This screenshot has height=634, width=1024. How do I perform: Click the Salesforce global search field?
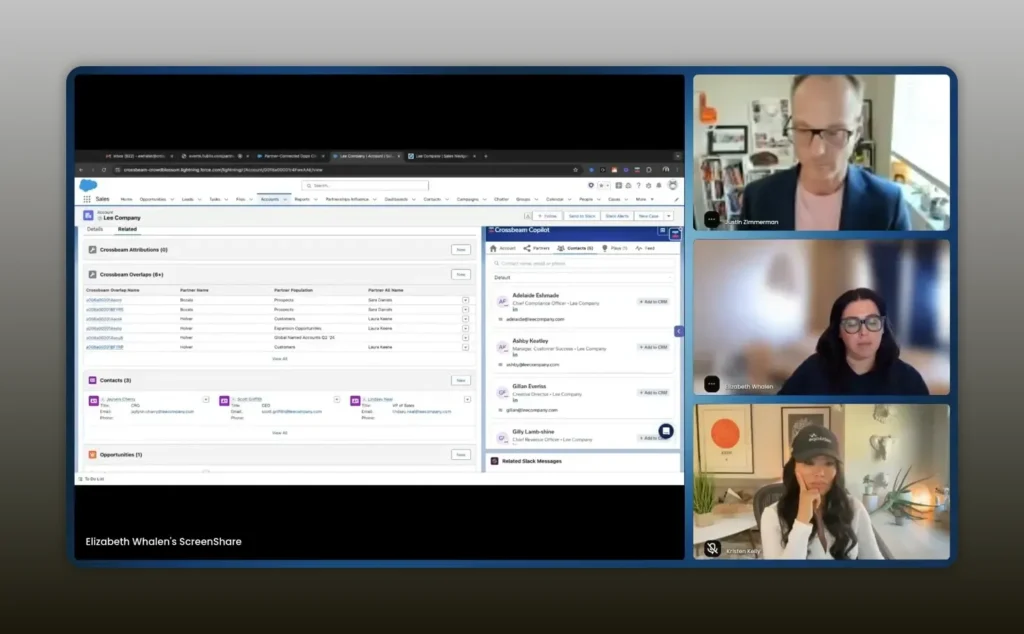coord(367,185)
